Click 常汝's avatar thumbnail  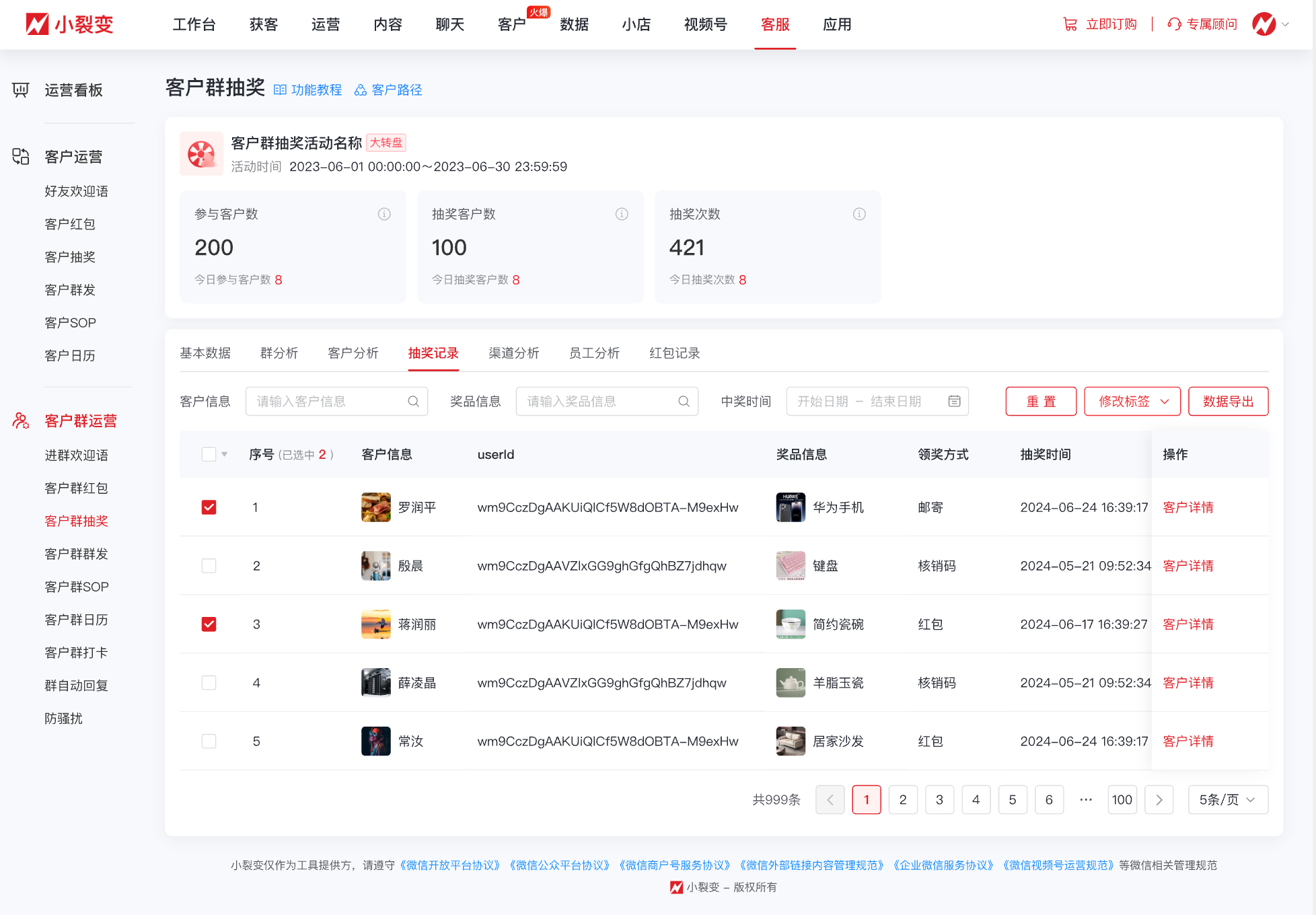376,741
